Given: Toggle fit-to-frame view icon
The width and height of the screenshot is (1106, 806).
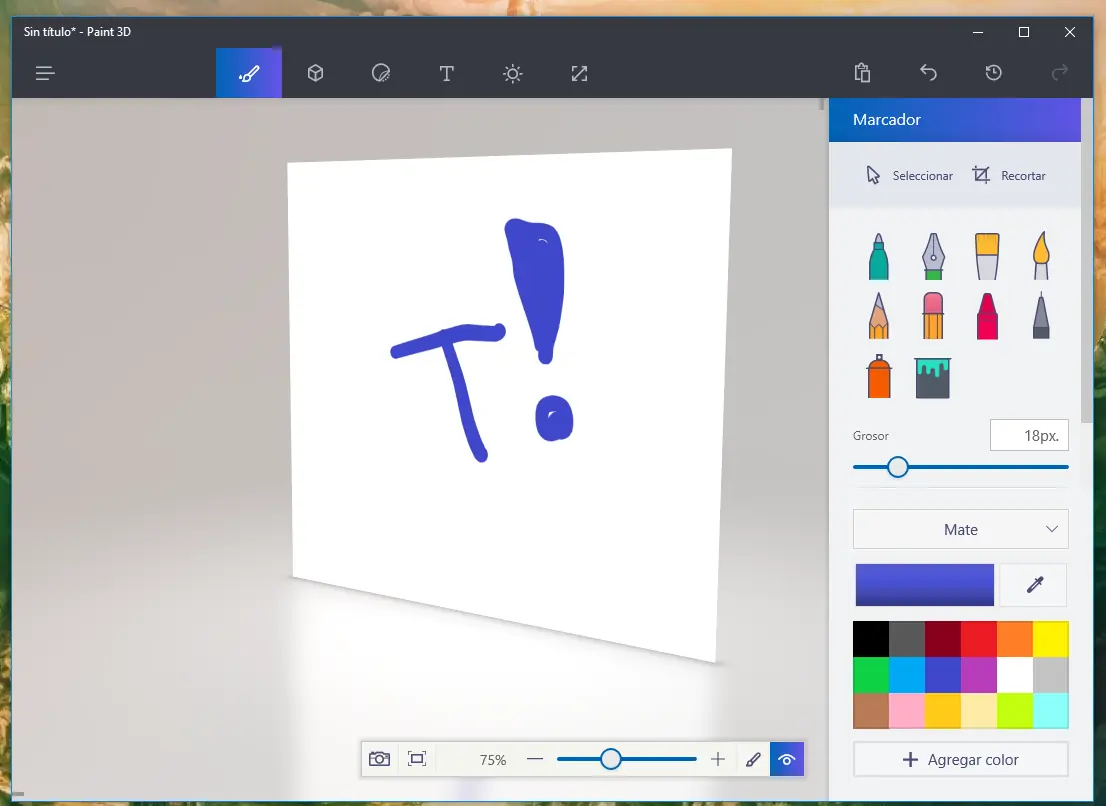Looking at the screenshot, I should click(x=417, y=759).
